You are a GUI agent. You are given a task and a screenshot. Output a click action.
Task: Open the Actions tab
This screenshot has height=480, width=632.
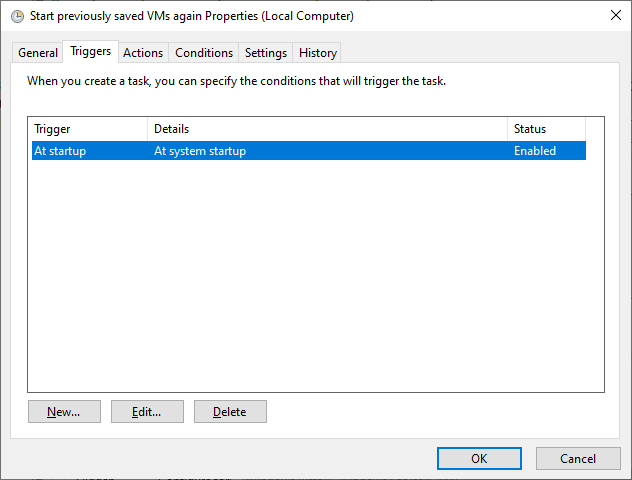point(143,53)
